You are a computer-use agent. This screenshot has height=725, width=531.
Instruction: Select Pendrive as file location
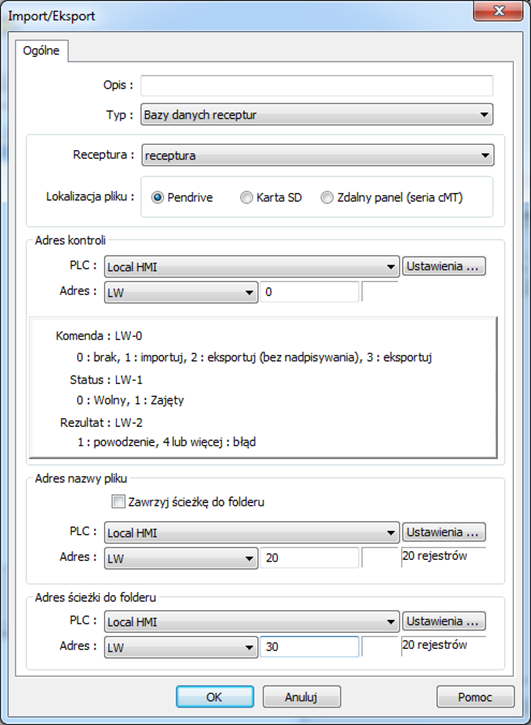(182, 197)
